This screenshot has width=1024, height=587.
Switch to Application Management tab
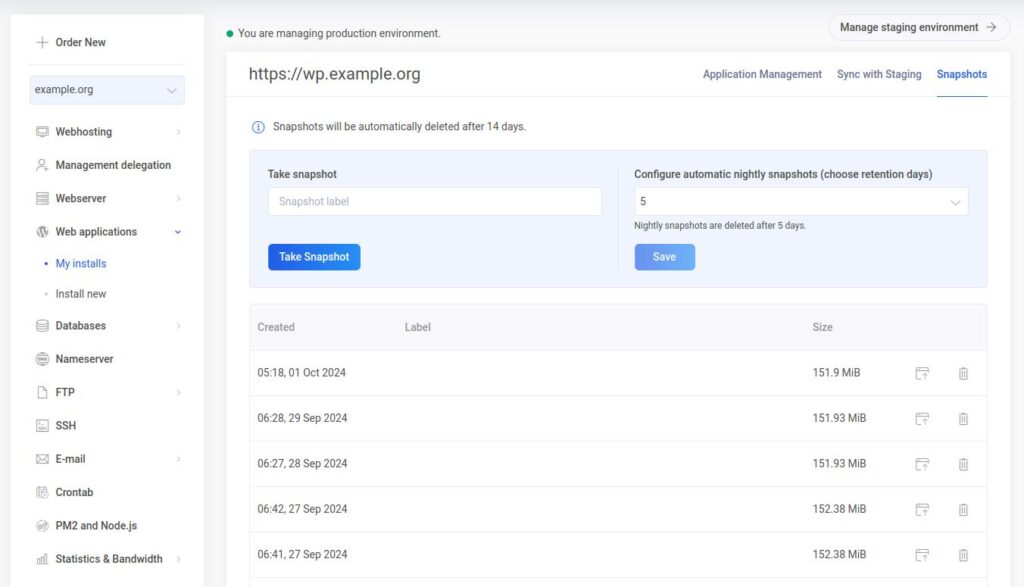(x=762, y=74)
